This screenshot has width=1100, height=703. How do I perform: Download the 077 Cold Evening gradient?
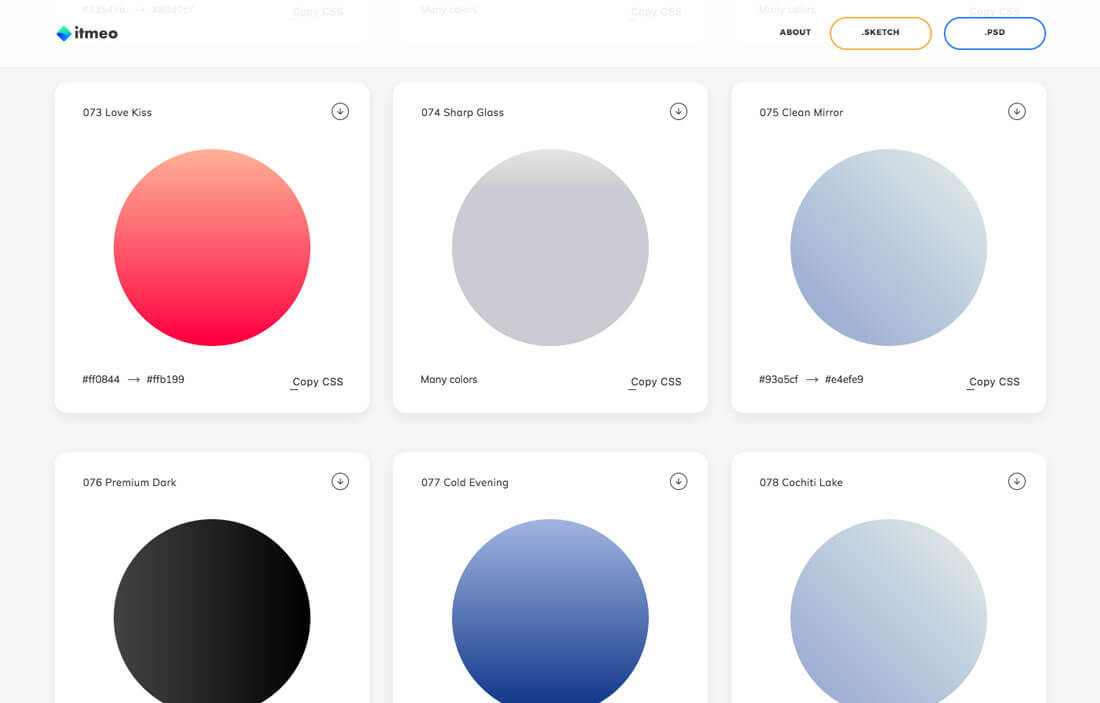(x=678, y=481)
